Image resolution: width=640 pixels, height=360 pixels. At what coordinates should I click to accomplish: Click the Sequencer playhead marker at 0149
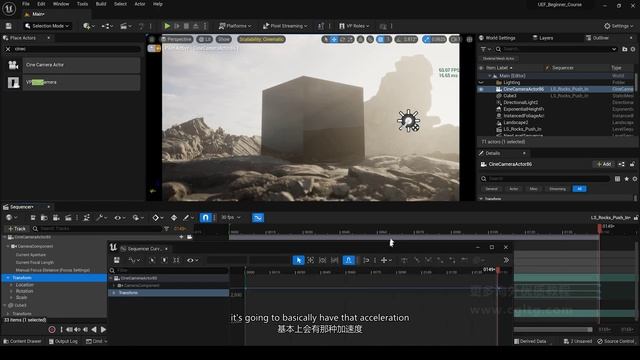[600, 229]
